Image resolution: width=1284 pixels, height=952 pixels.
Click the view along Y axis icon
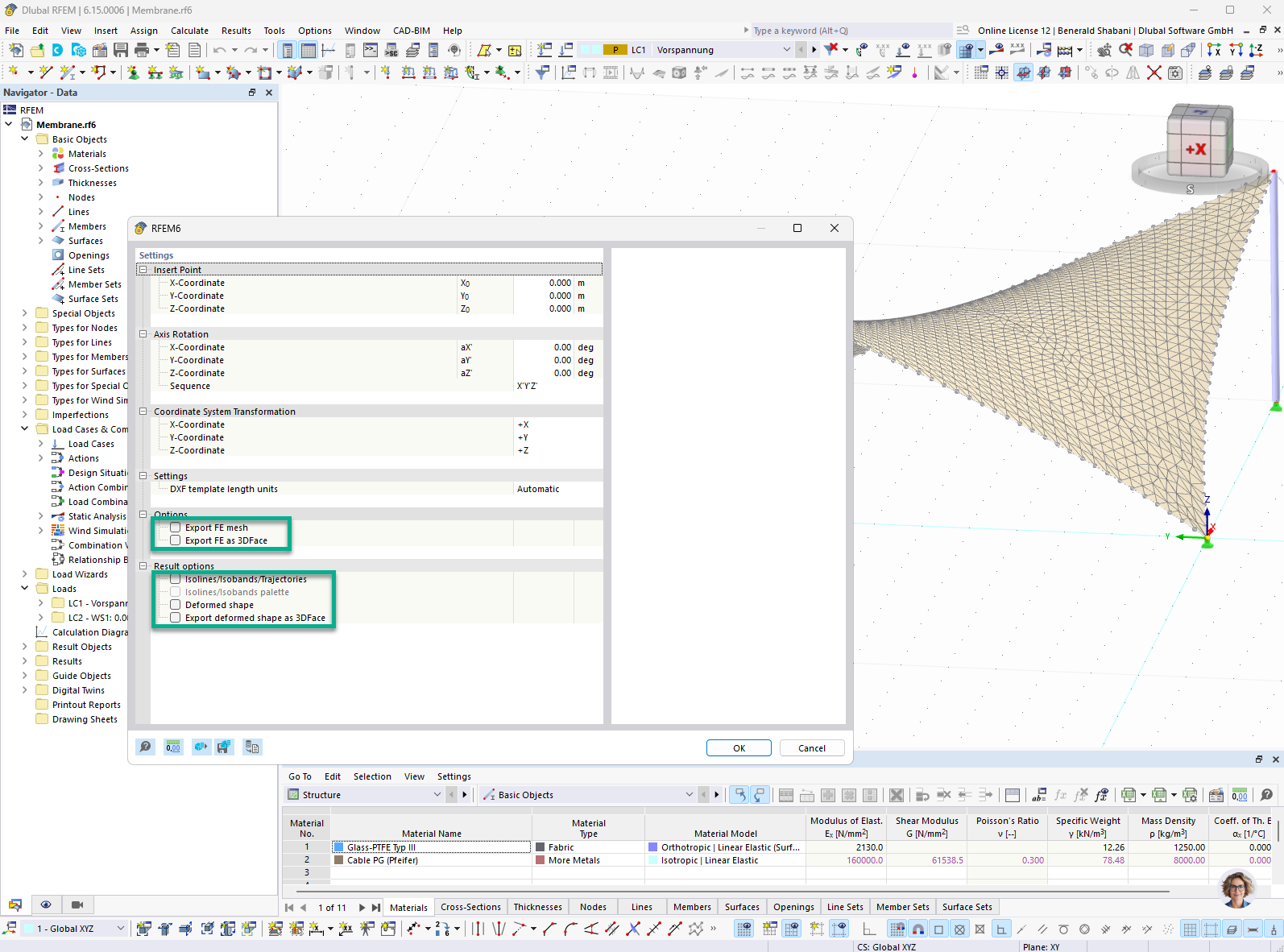1235,50
